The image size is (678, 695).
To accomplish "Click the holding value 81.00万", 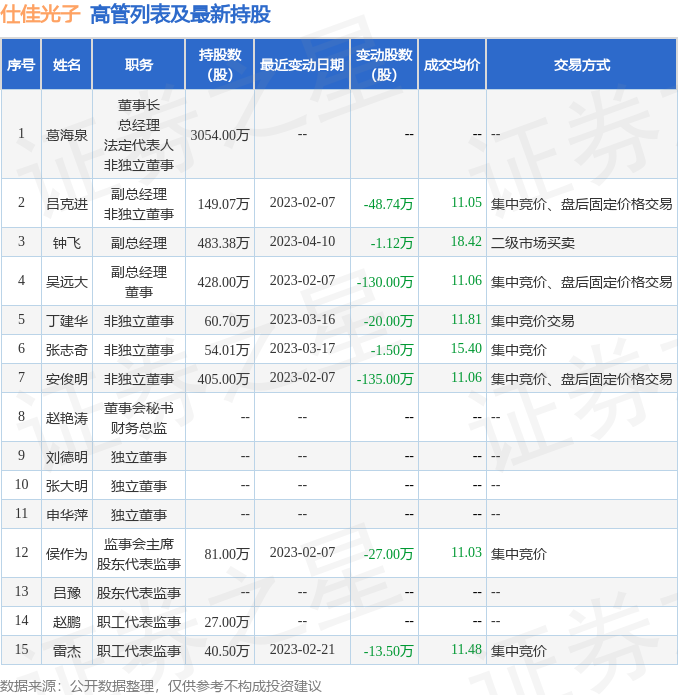I will pos(227,554).
